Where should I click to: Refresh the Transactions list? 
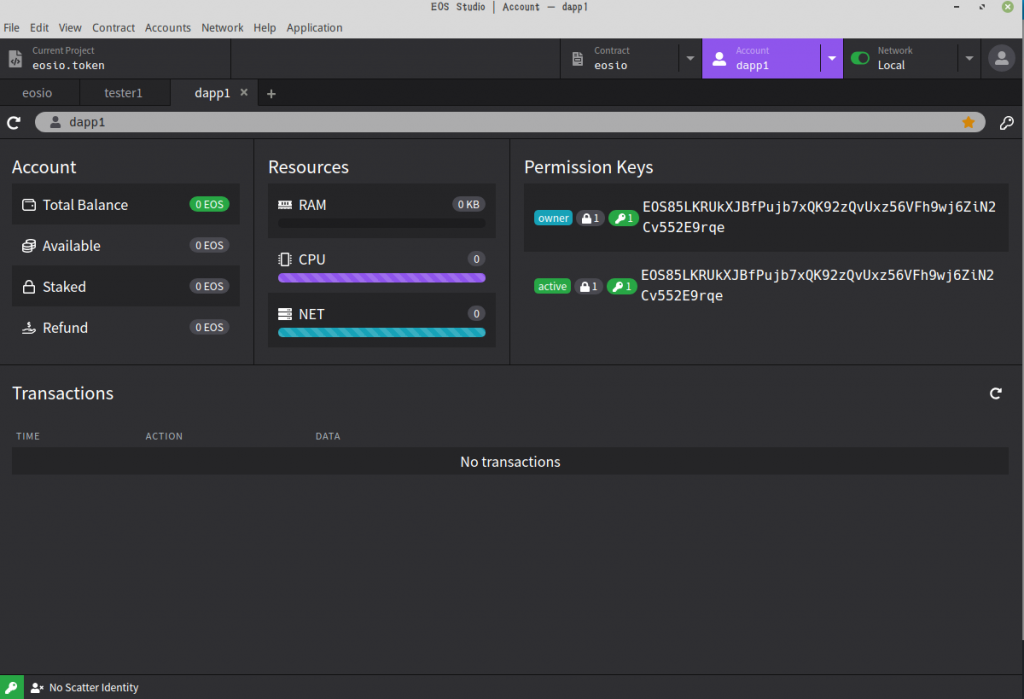[995, 393]
